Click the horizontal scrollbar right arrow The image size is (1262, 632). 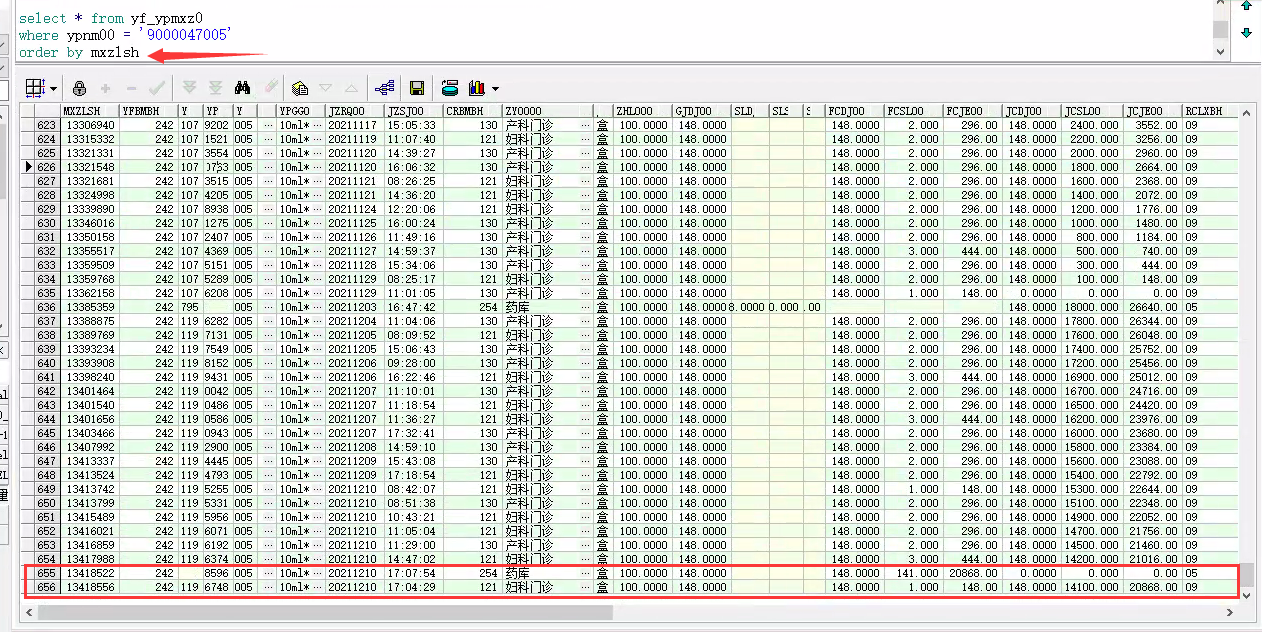click(x=1231, y=612)
